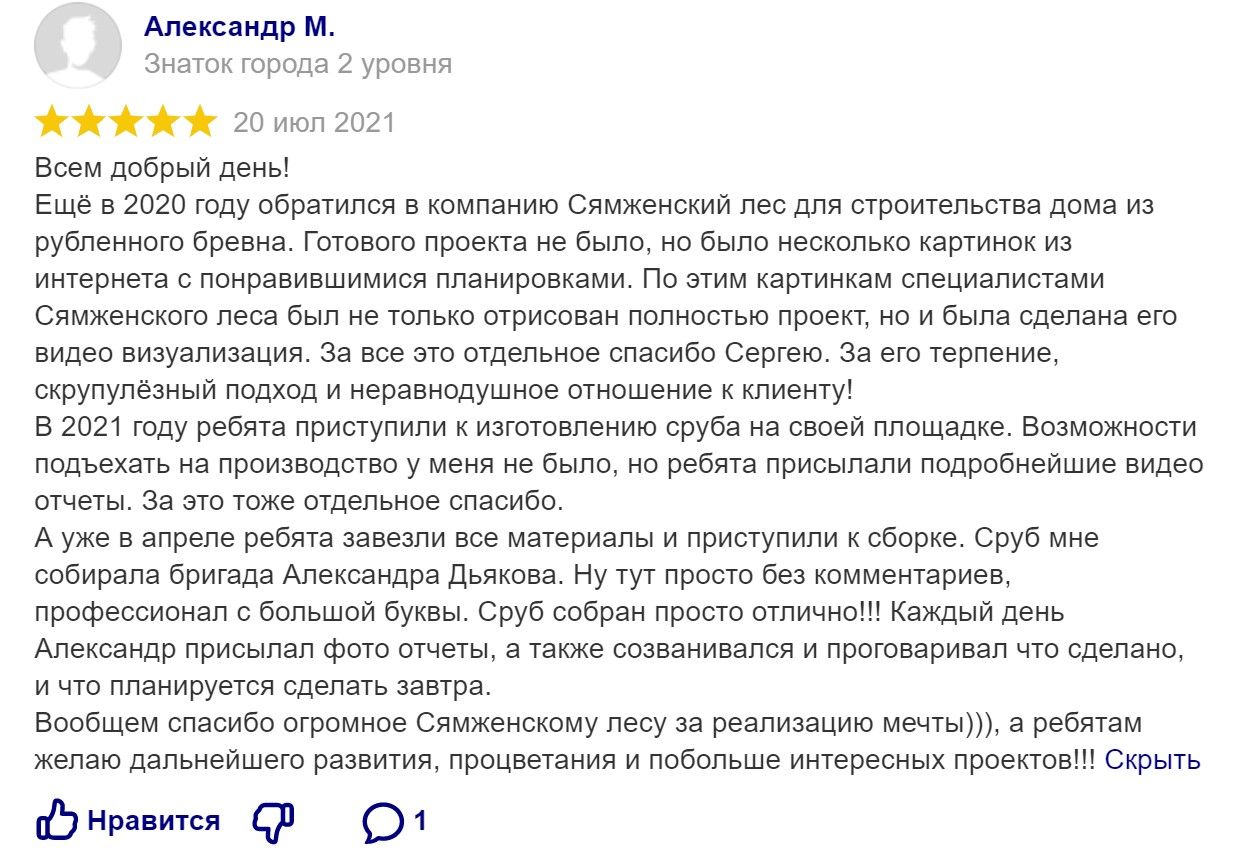Click the line starting В 2021 году ребята
Screen dimensions: 1237x854
click(x=616, y=427)
